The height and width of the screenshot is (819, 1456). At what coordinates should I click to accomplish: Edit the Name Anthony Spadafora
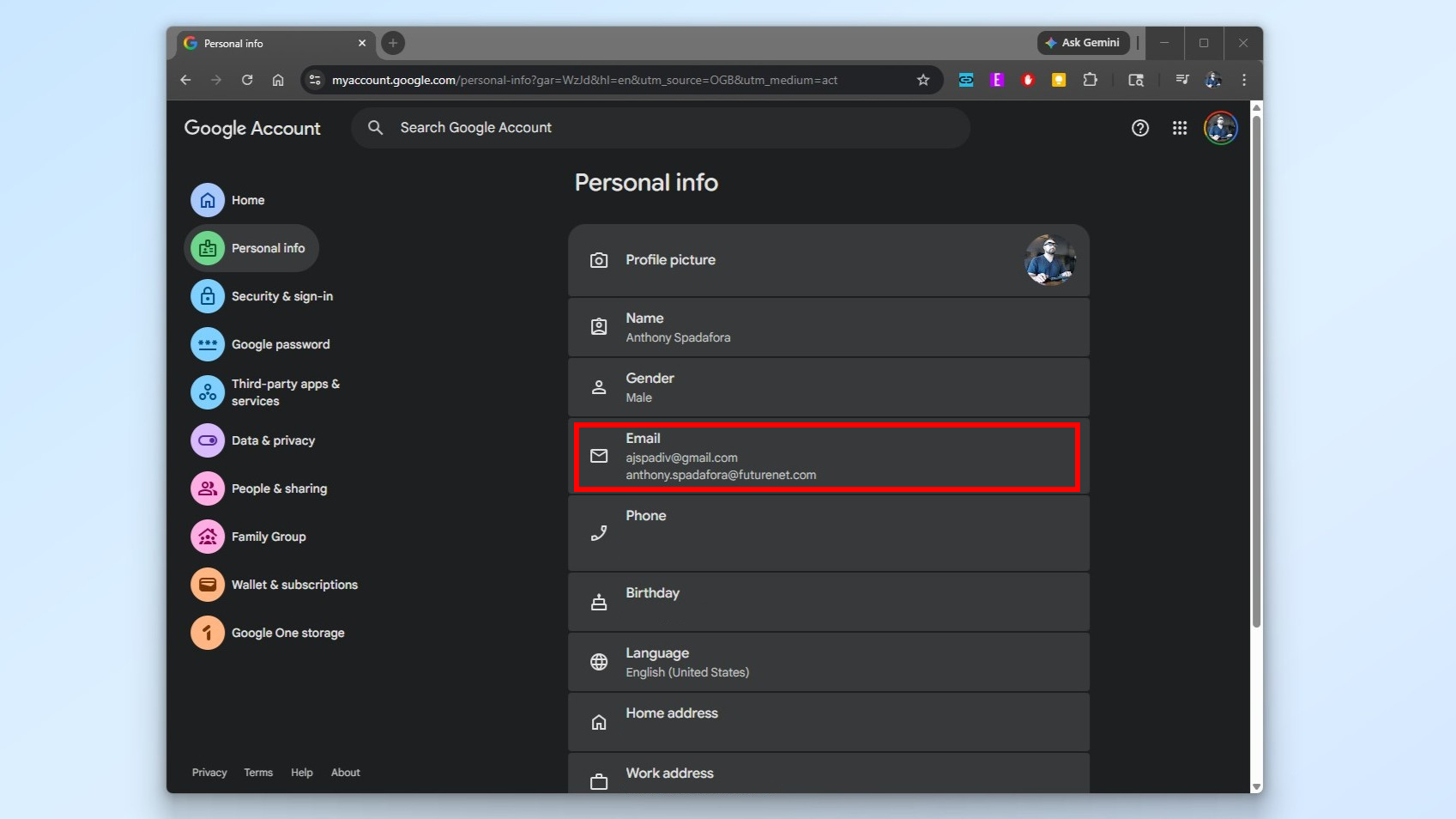coord(827,327)
